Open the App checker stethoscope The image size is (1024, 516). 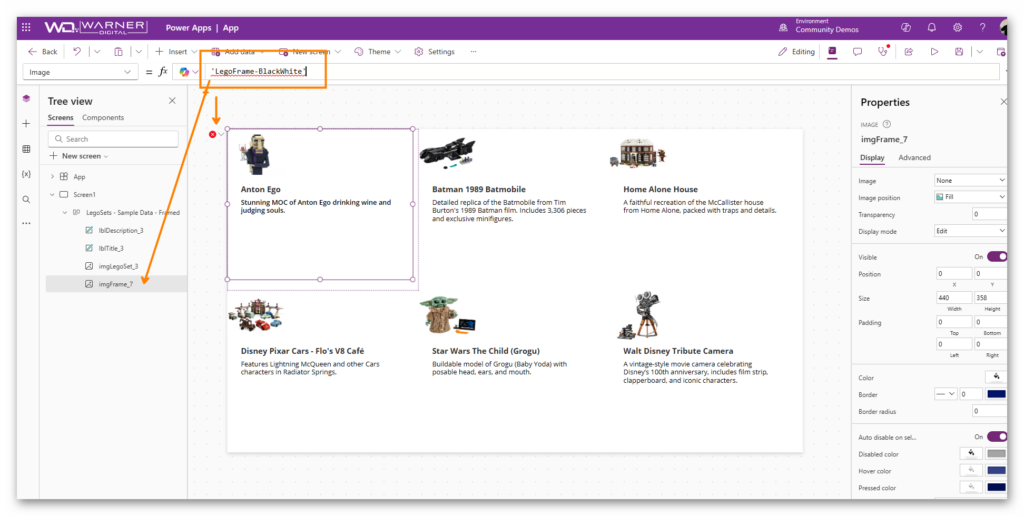click(x=884, y=51)
